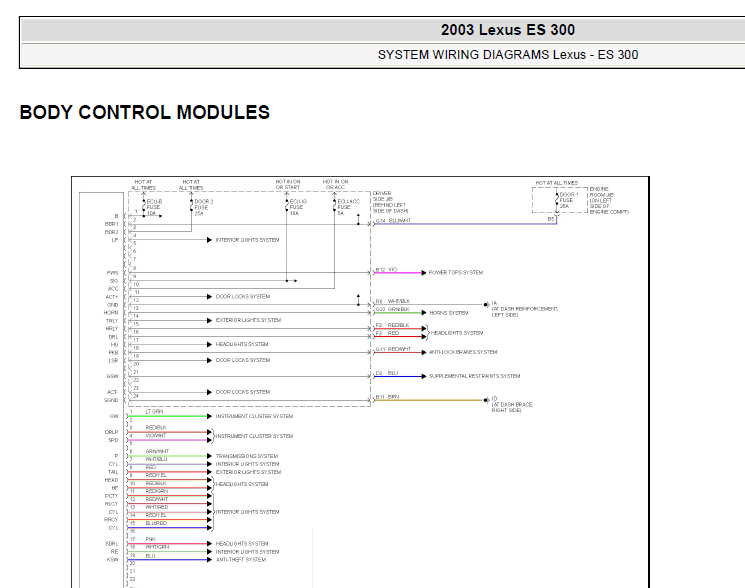Click the 'WHT/GRN' wire color label

coord(157,547)
